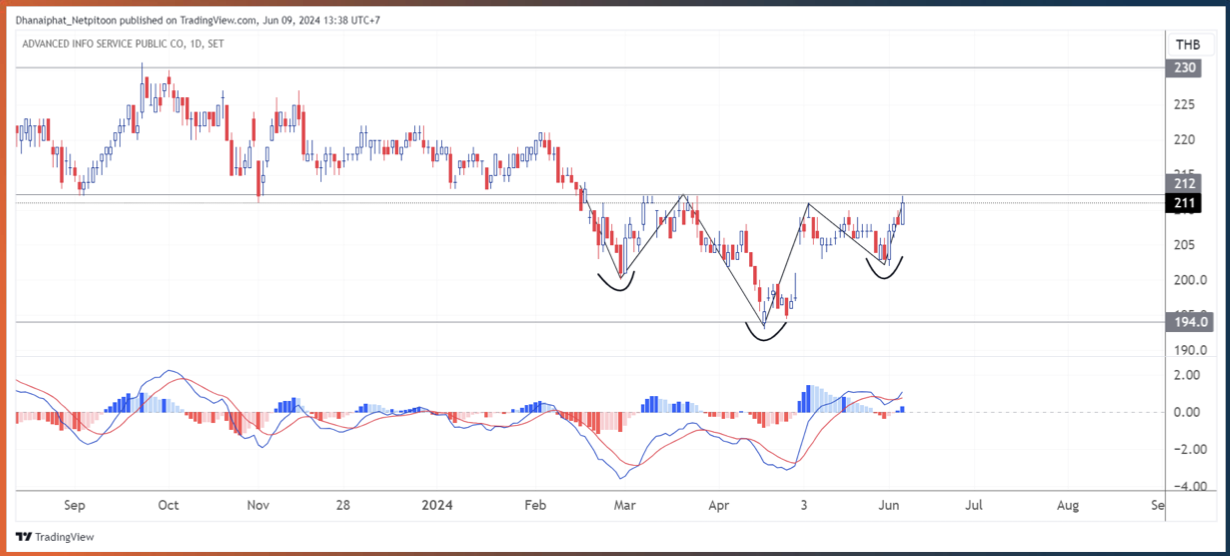The width and height of the screenshot is (1230, 556).
Task: Click the 200.0 price axis value
Action: coord(1190,280)
